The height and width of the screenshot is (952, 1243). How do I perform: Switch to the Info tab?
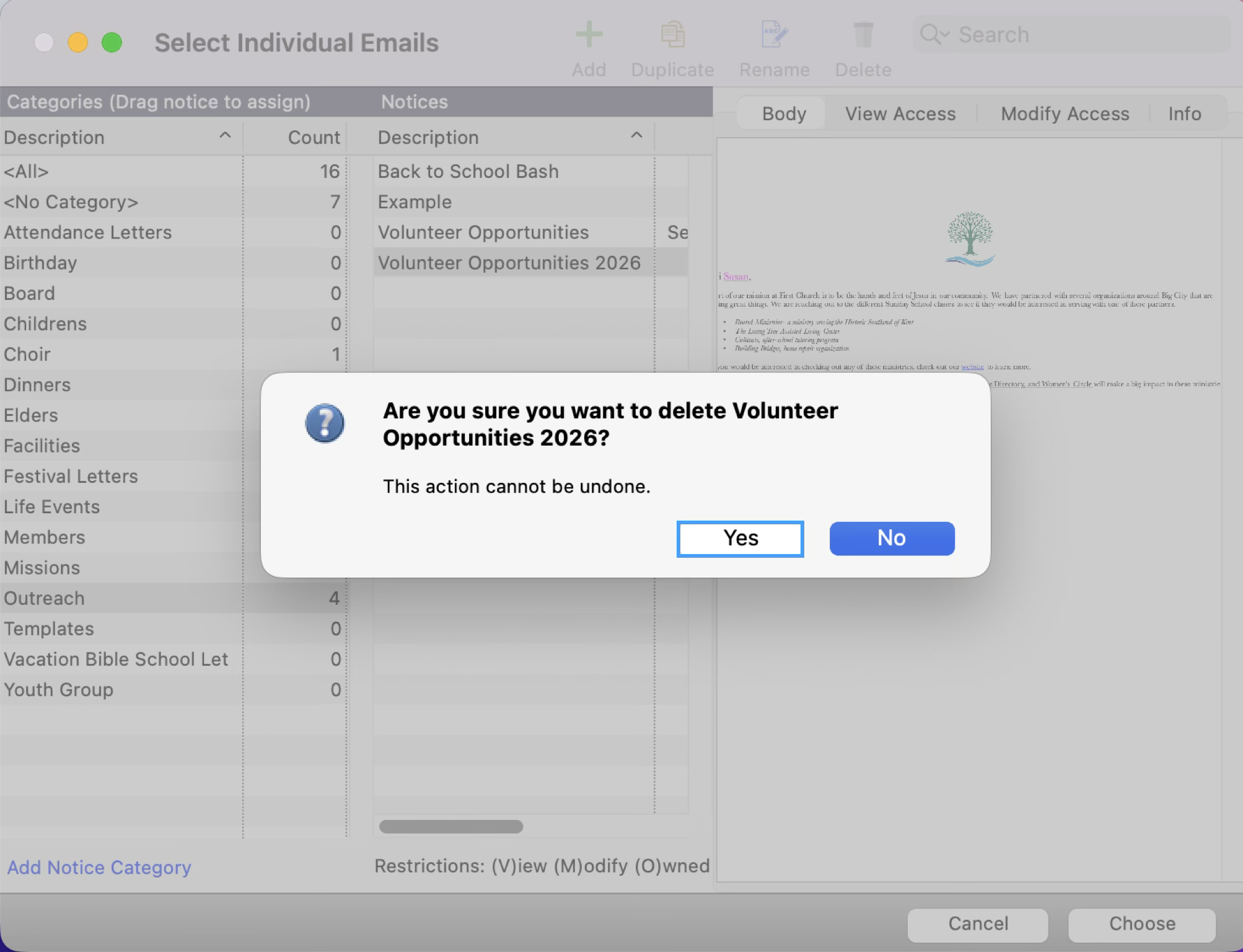click(1185, 114)
